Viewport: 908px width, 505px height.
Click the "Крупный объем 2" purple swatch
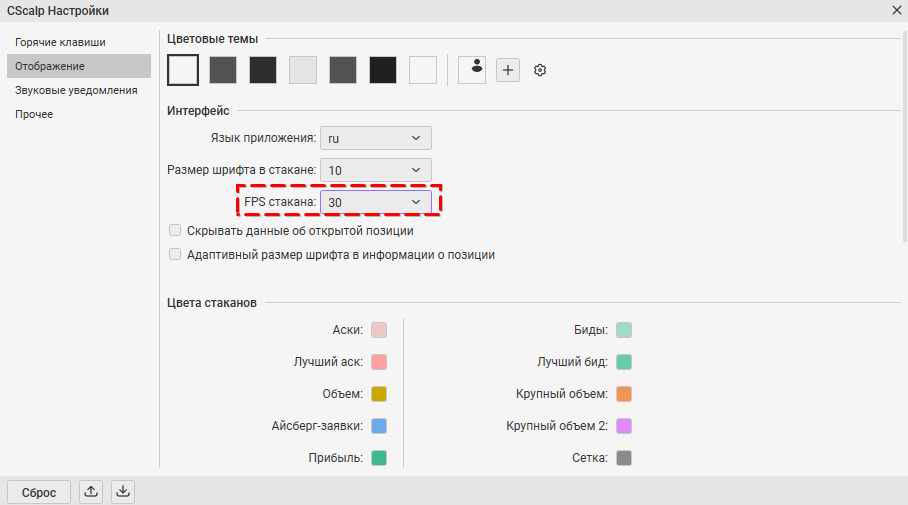[x=624, y=426]
